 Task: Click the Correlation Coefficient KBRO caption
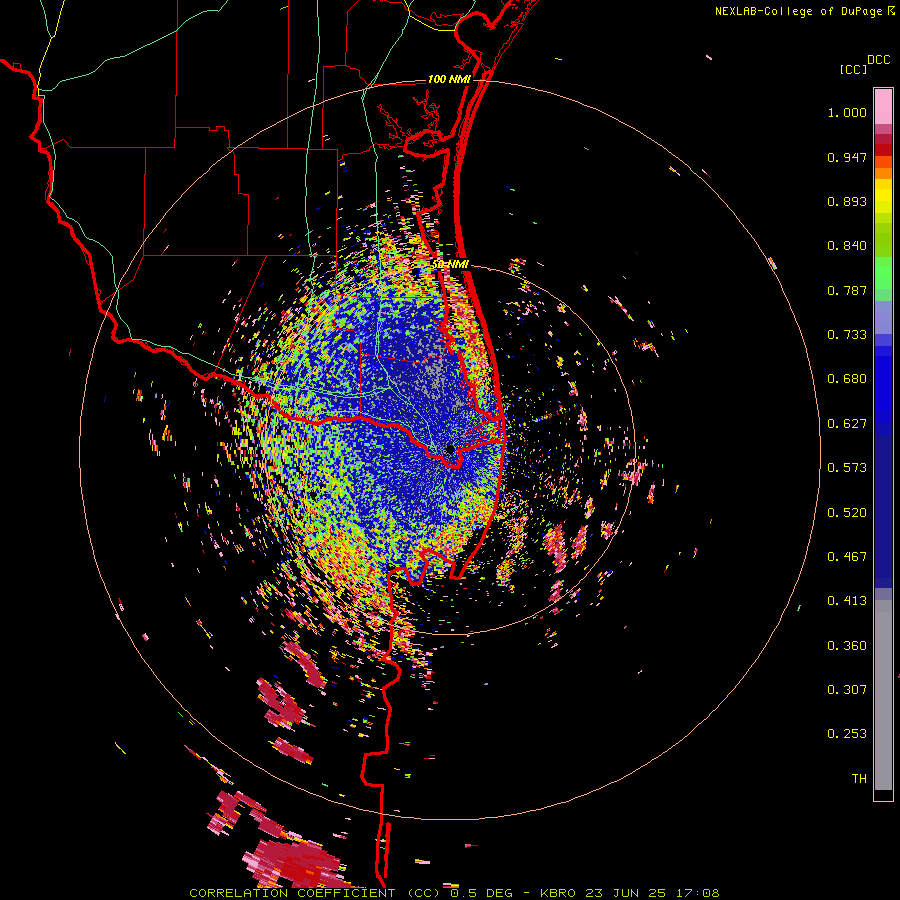coord(454,893)
